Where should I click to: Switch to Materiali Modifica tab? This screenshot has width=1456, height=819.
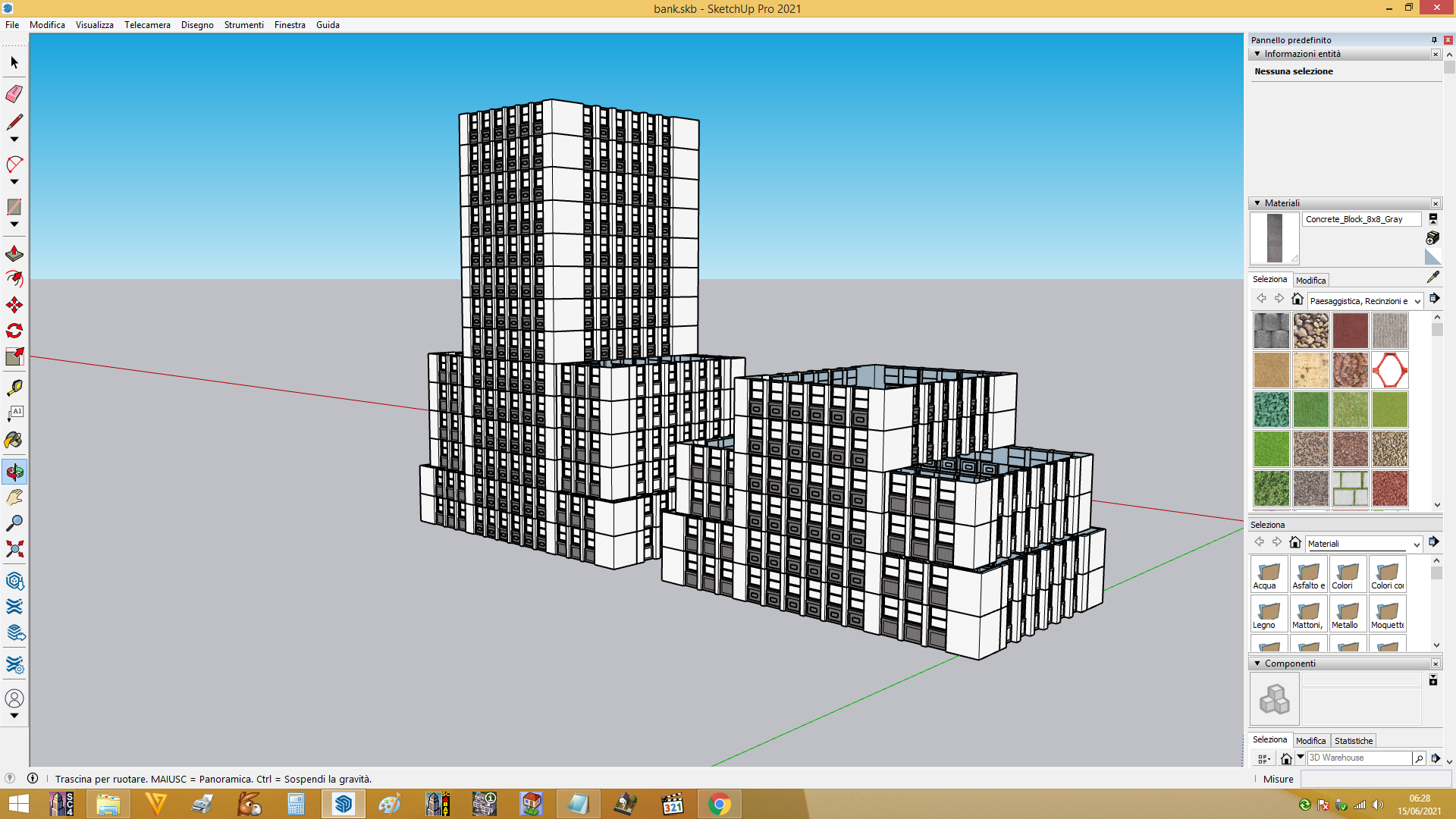click(x=1310, y=281)
